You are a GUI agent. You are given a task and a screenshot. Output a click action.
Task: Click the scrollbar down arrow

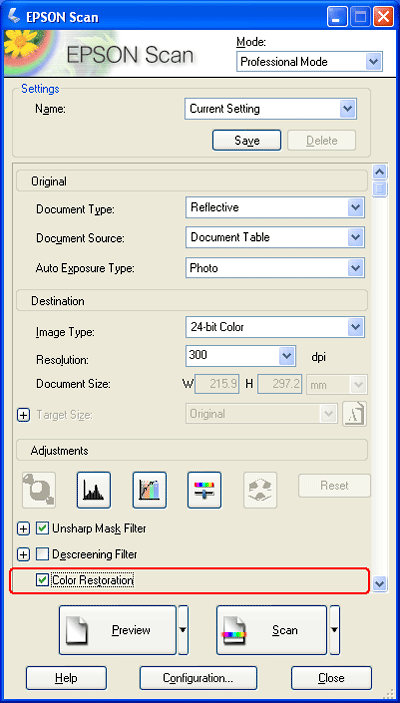tap(380, 583)
